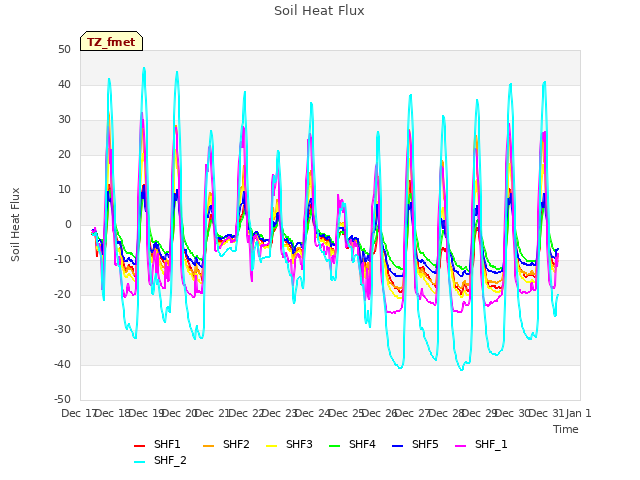640x480 pixels.
Task: Click the TZ_fmet annotation box
Action: [x=111, y=41]
